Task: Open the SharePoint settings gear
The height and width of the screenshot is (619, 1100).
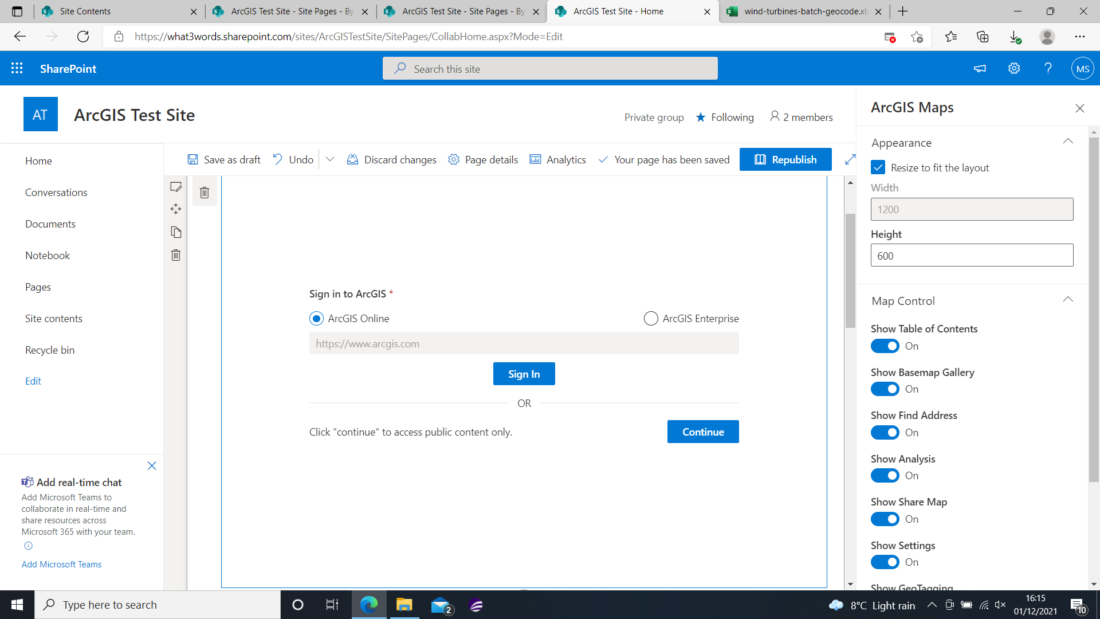Action: coord(1014,68)
